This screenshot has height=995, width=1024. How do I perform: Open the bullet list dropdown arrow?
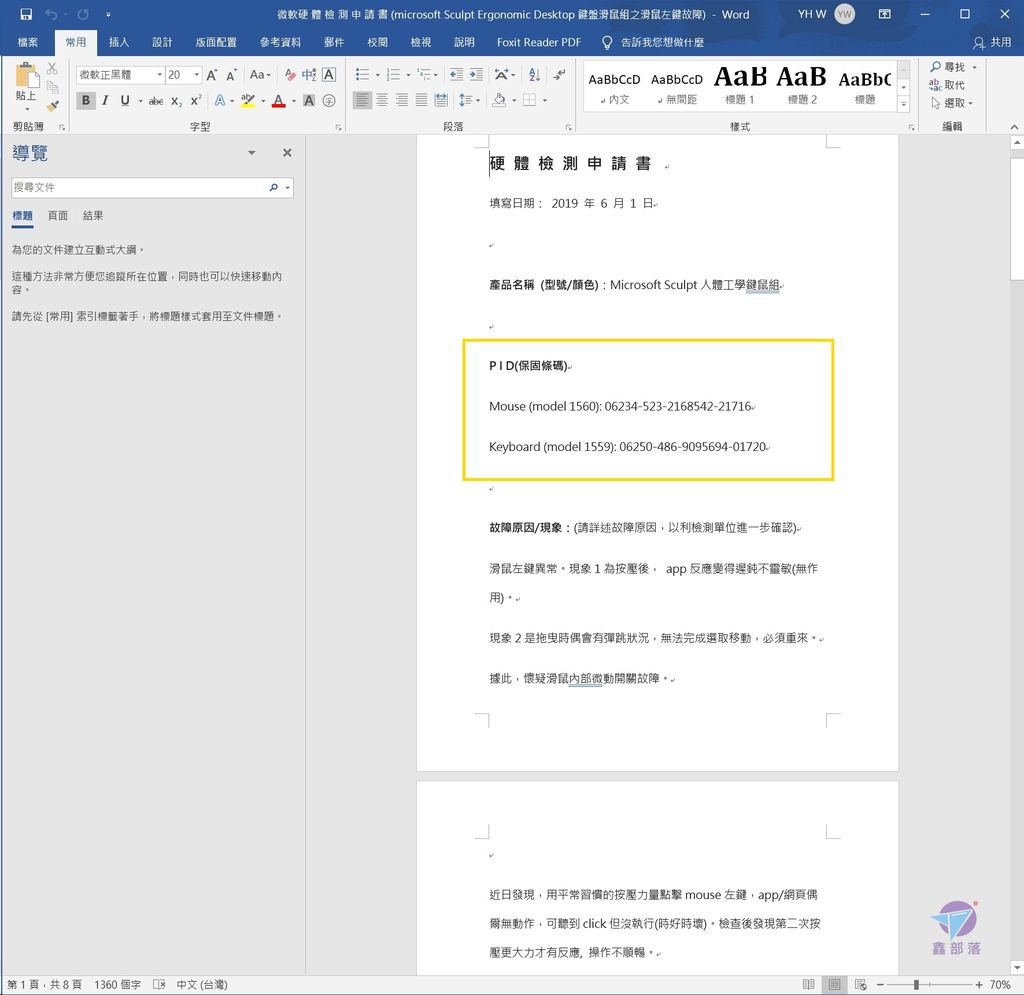(x=377, y=75)
